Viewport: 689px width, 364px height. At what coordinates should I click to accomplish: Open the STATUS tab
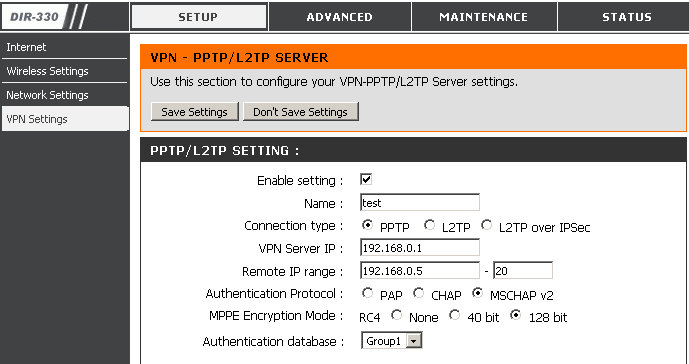624,17
